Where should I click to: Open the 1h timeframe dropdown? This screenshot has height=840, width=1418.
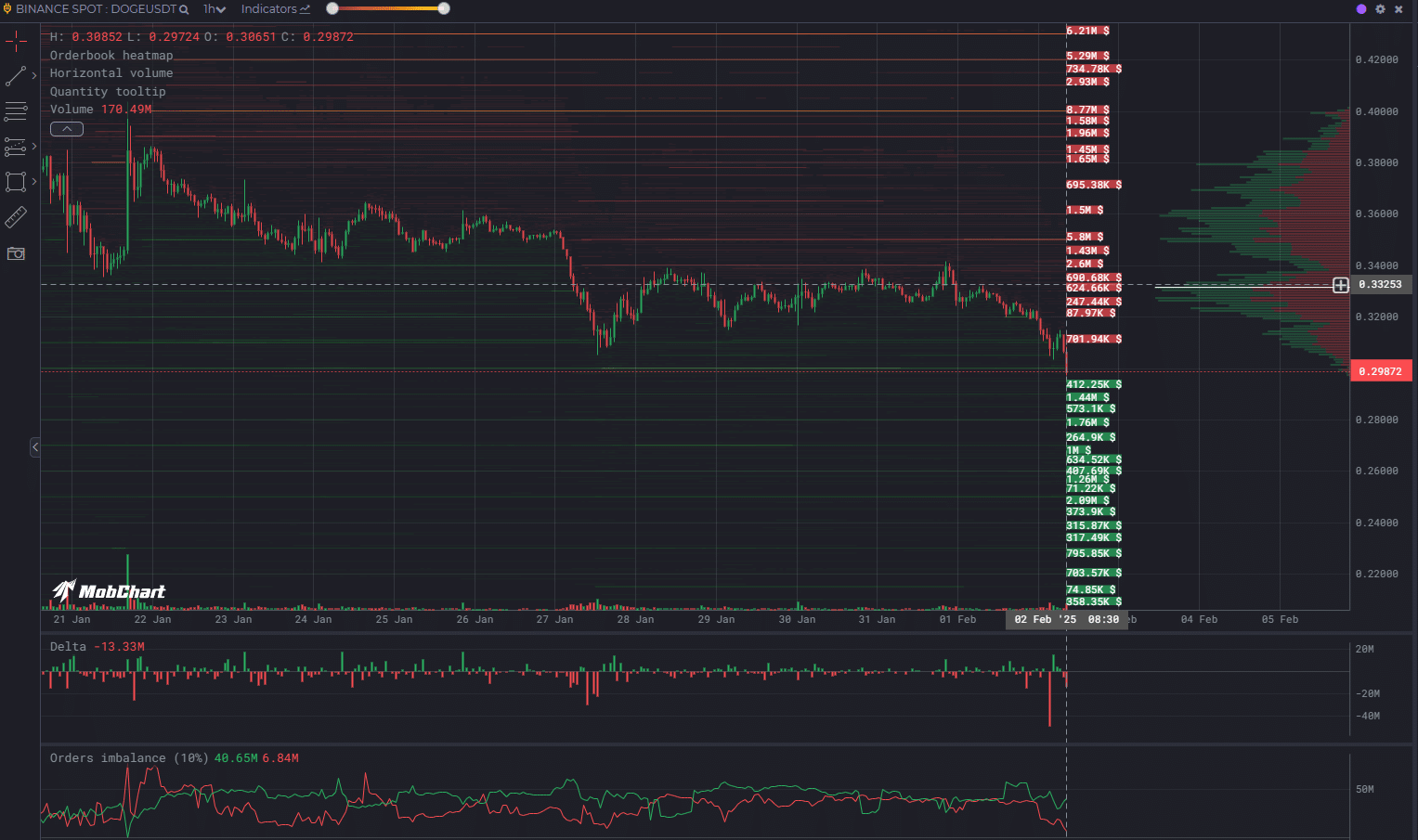tap(215, 9)
